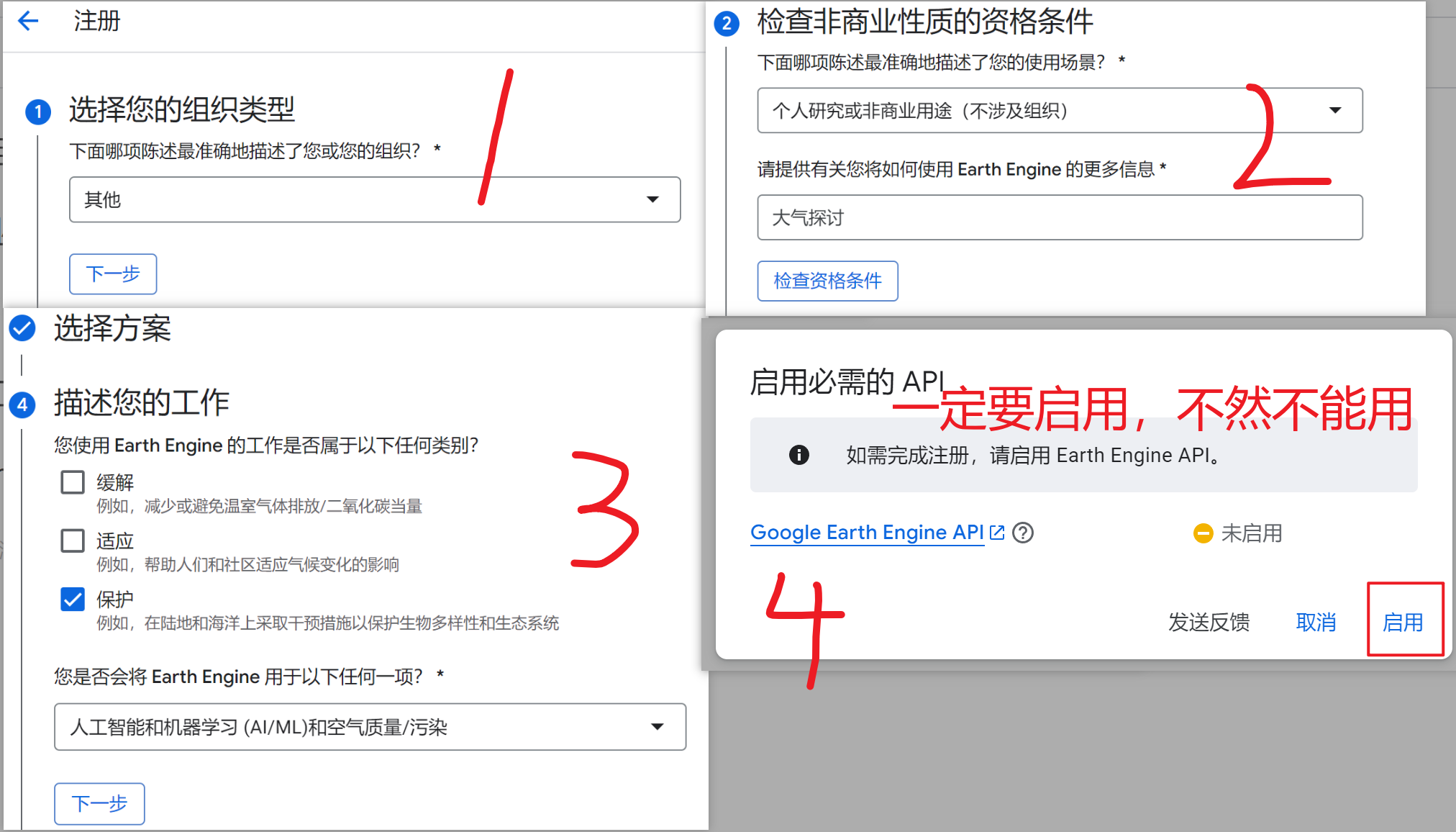The height and width of the screenshot is (832, 1456).
Task: Click the yellow 未启用 status icon
Action: (x=1203, y=533)
